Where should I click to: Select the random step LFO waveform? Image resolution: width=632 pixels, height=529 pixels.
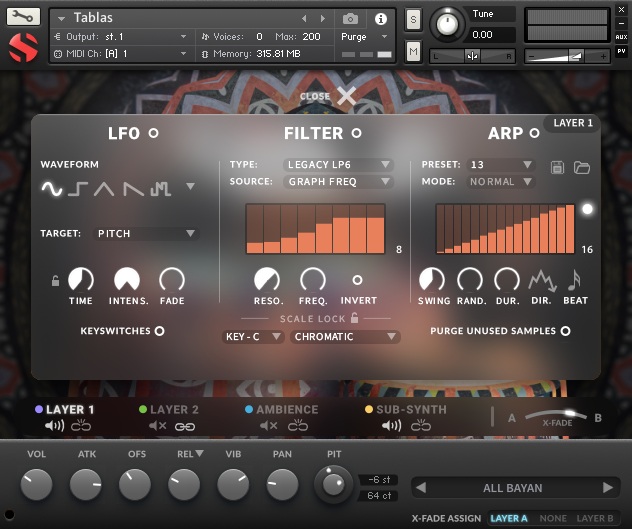tap(160, 189)
